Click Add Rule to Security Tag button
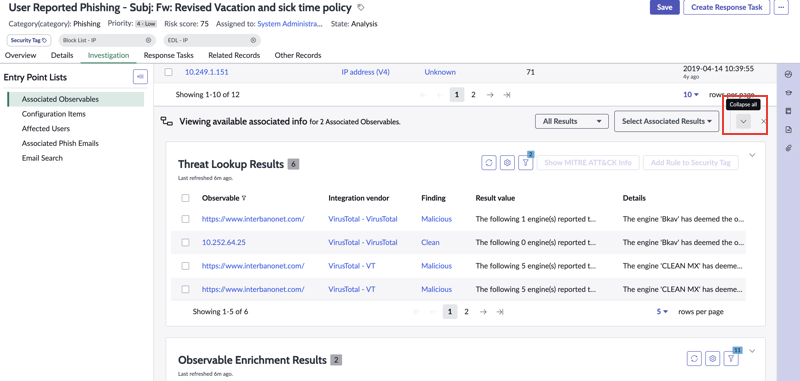The image size is (800, 381). tap(691, 163)
